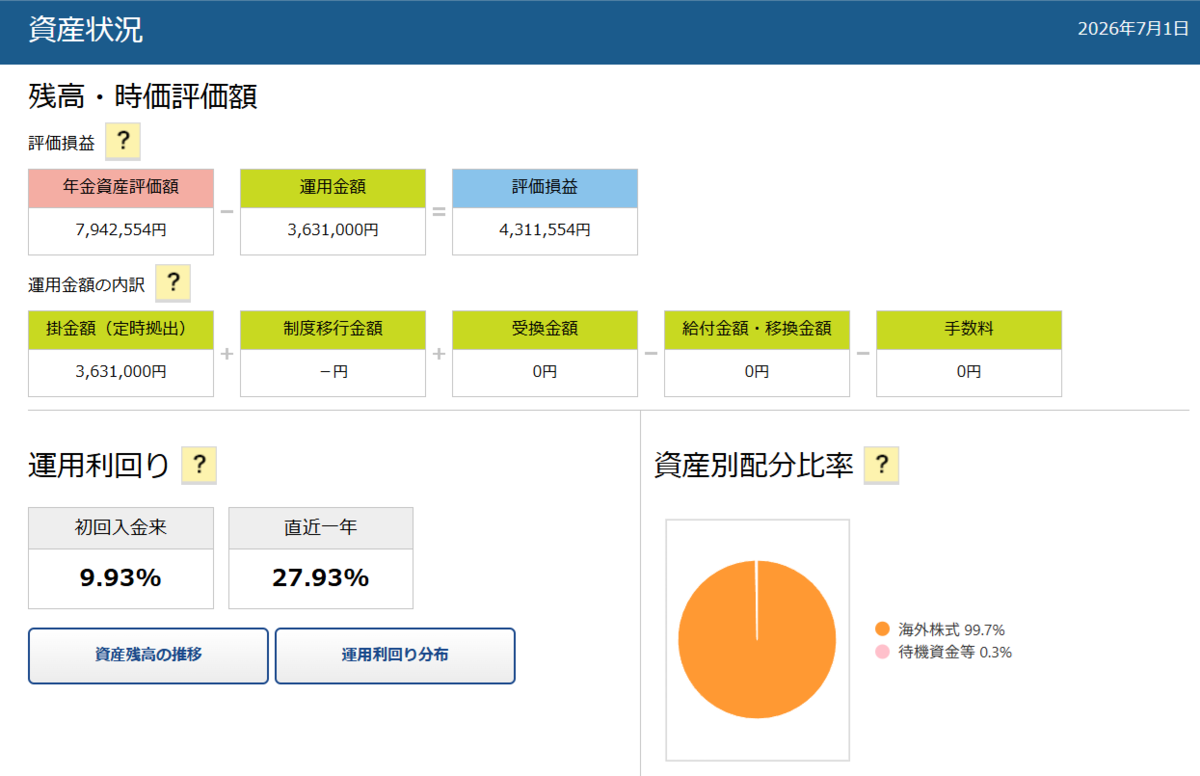The image size is (1200, 776).
Task: Click the 資産残高の推移 button
Action: point(148,656)
